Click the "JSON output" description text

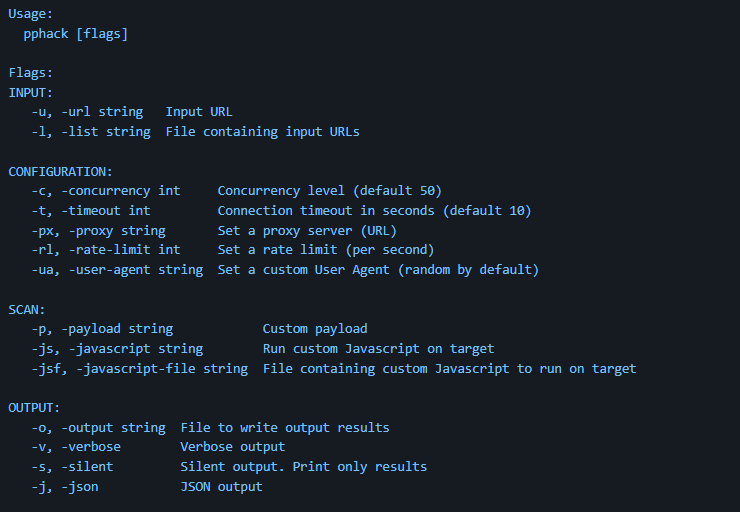click(x=221, y=486)
